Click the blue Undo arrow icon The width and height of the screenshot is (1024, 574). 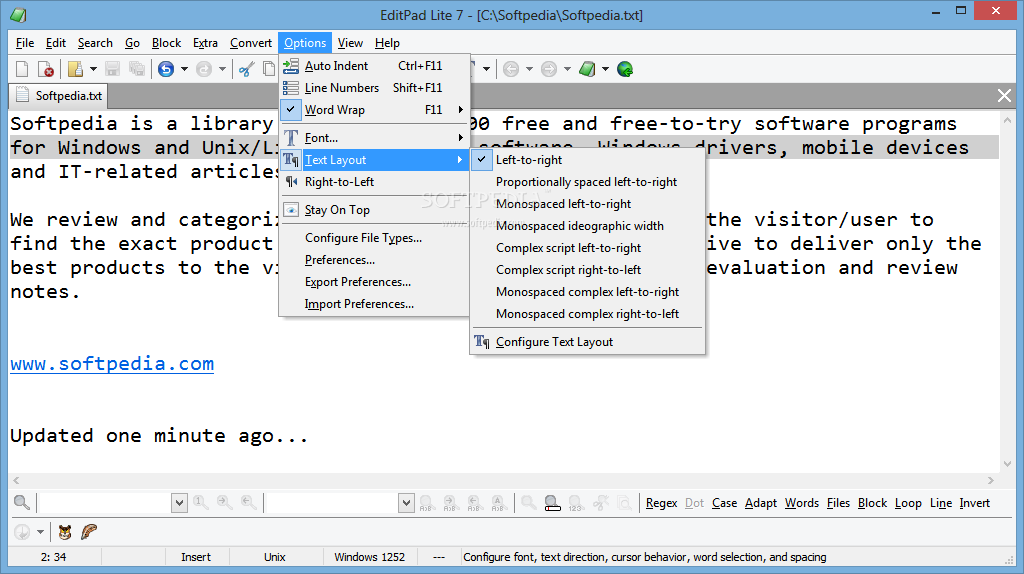[166, 69]
